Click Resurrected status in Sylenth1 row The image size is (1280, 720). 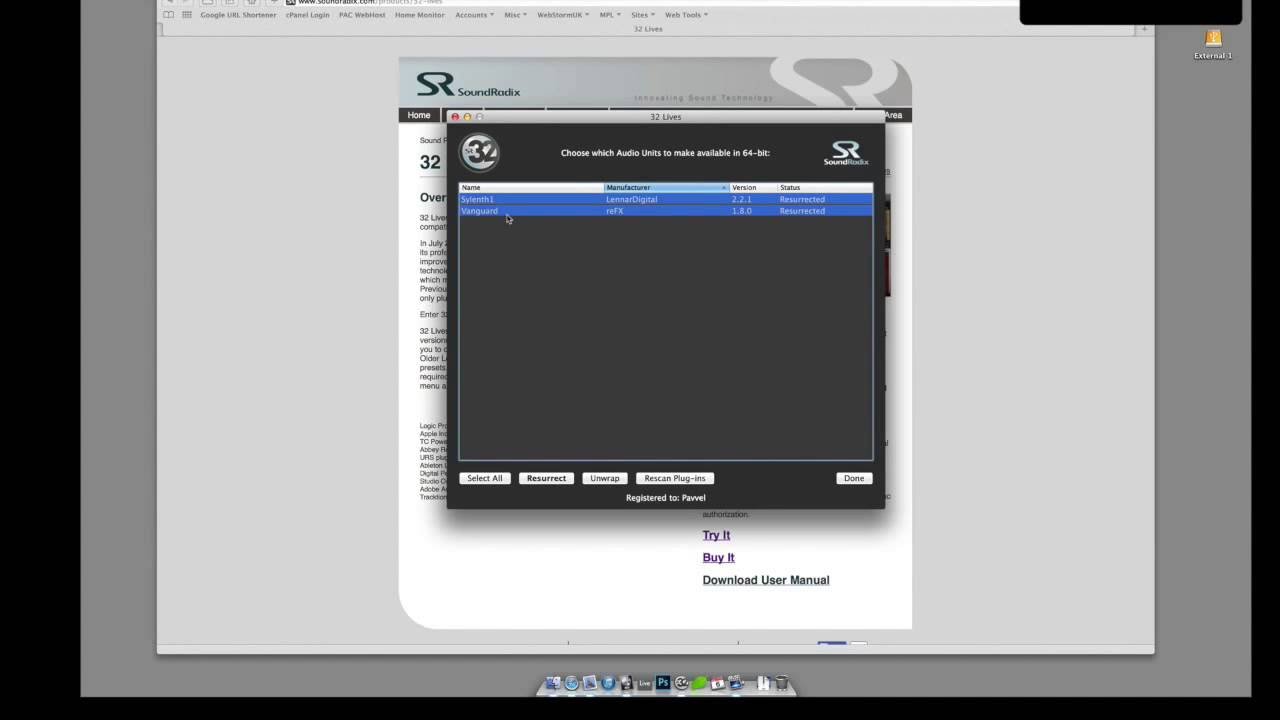click(802, 199)
